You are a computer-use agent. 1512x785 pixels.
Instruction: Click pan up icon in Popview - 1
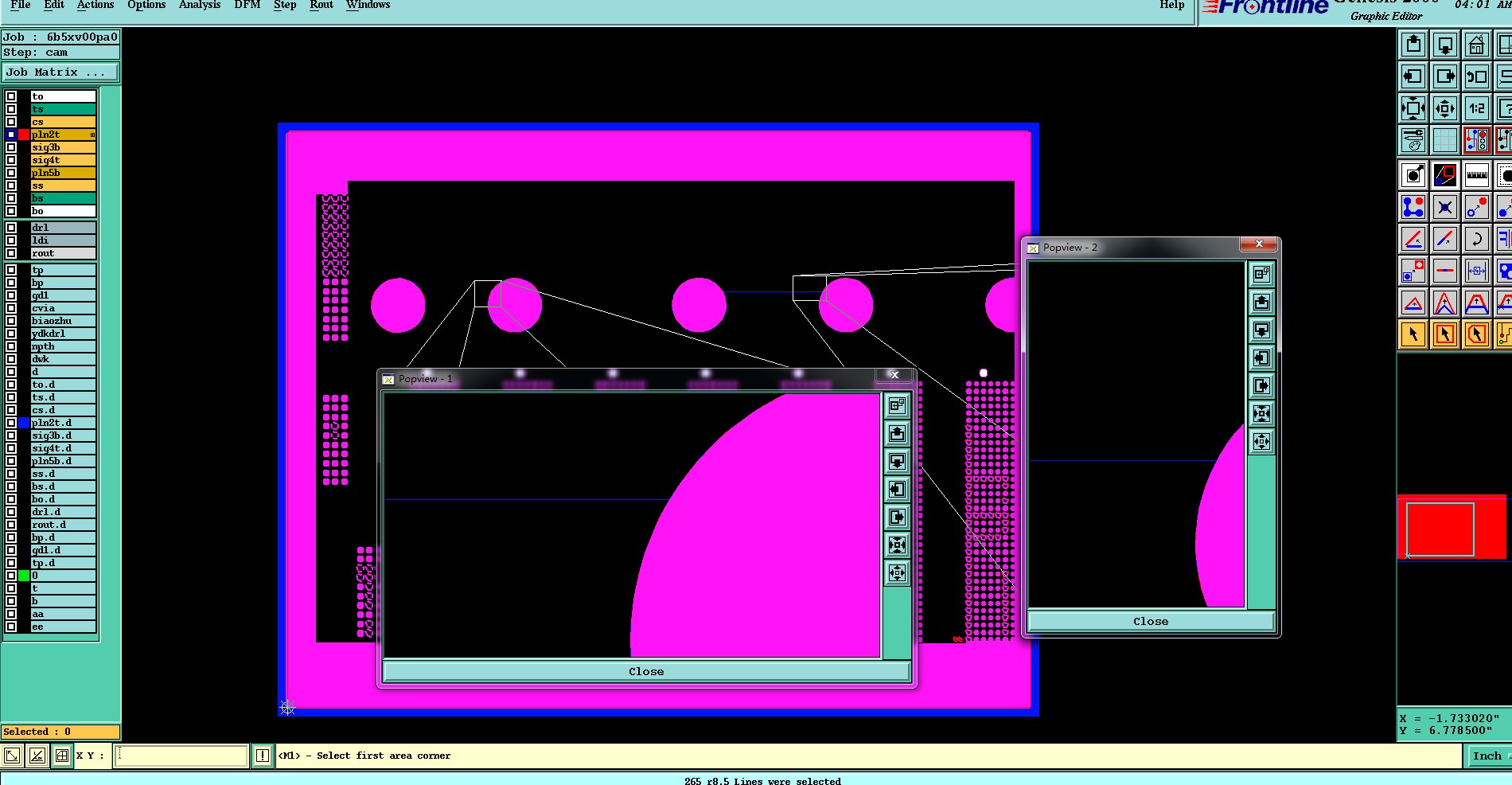pyautogui.click(x=897, y=433)
